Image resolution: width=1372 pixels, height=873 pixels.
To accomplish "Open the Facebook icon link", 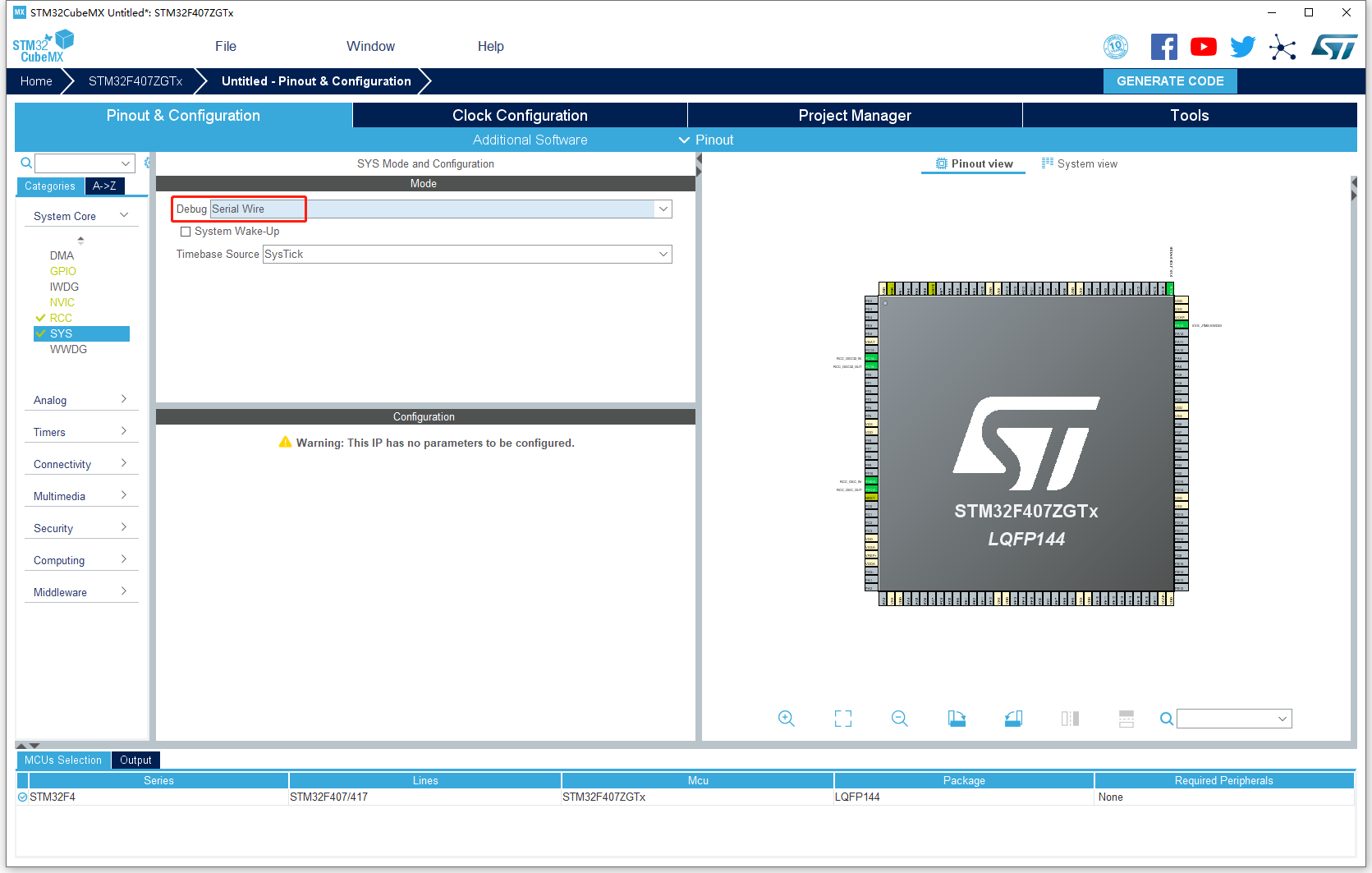I will click(1164, 47).
